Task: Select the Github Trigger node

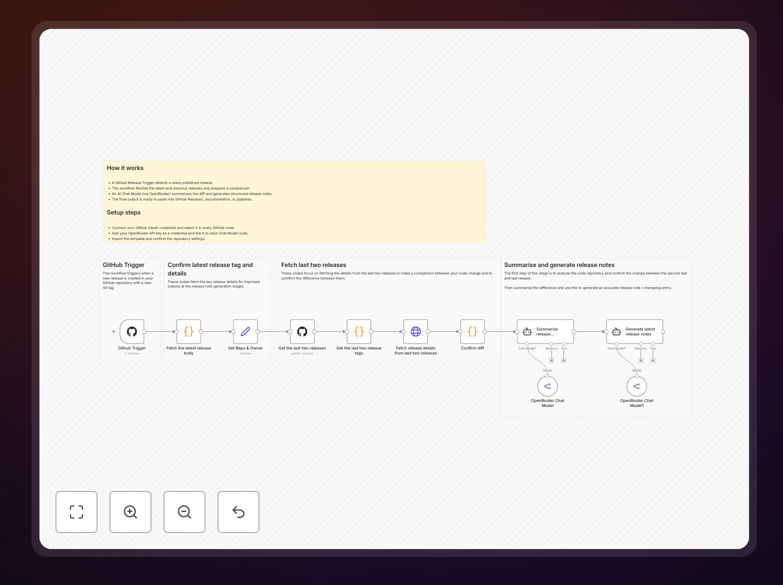Action: 132,331
